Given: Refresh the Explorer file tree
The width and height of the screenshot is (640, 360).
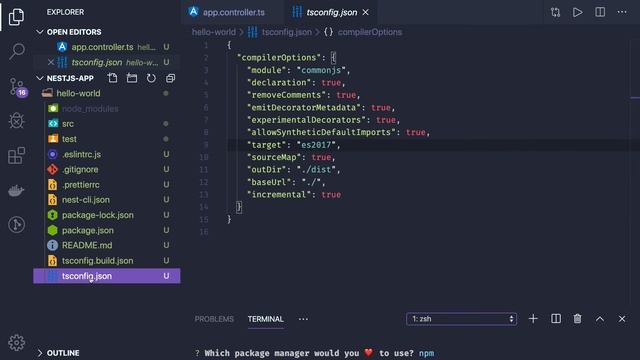Looking at the screenshot, I should point(151,78).
